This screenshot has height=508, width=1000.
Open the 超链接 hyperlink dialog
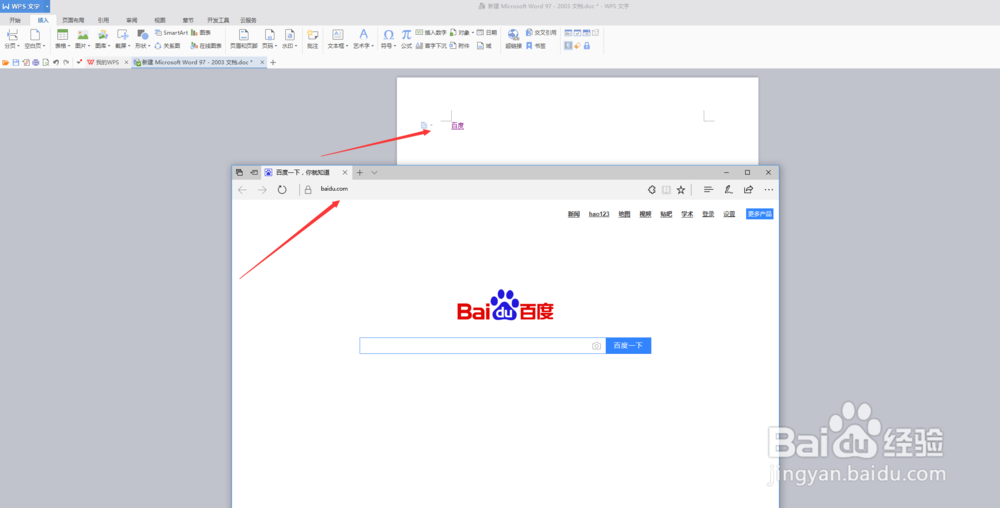click(x=513, y=38)
